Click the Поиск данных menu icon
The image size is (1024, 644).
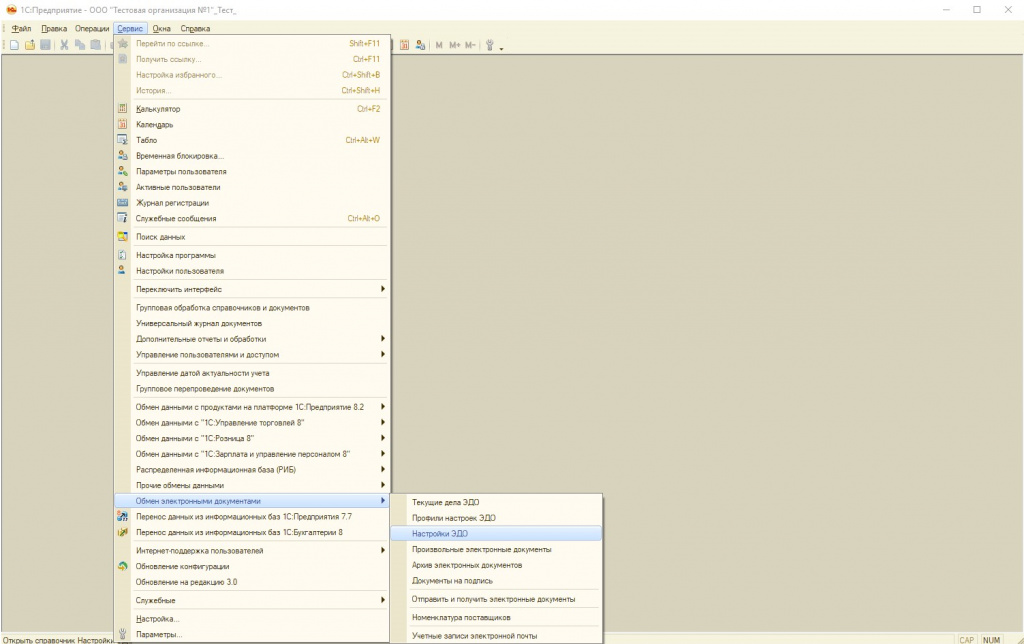click(x=122, y=236)
